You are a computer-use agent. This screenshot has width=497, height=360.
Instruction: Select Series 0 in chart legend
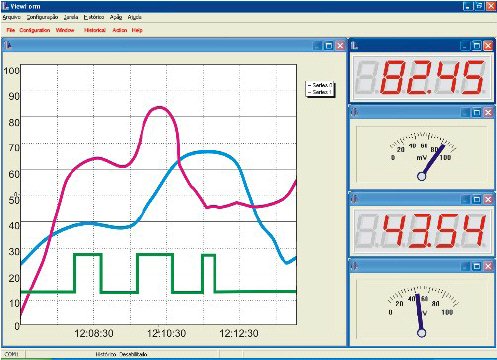click(x=320, y=85)
